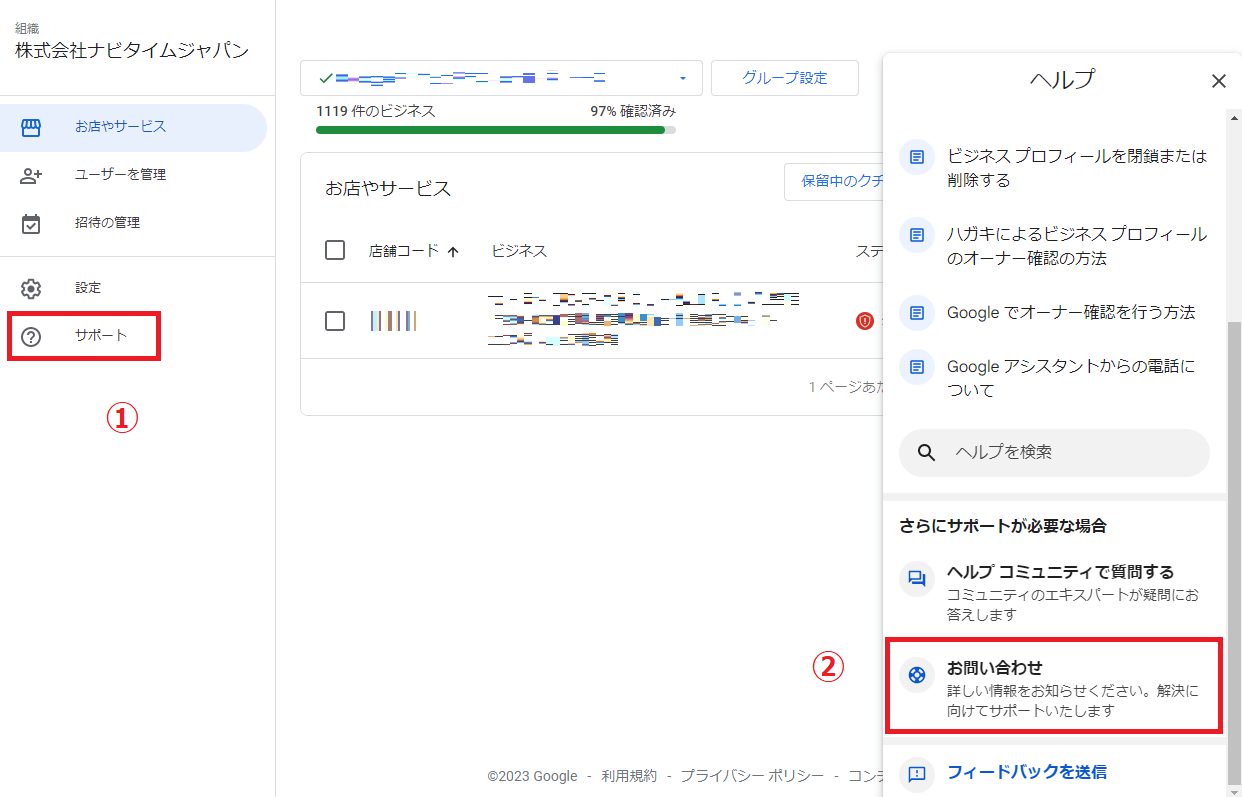The height and width of the screenshot is (797, 1242).
Task: Click the community chat bubbles icon
Action: pos(916,579)
